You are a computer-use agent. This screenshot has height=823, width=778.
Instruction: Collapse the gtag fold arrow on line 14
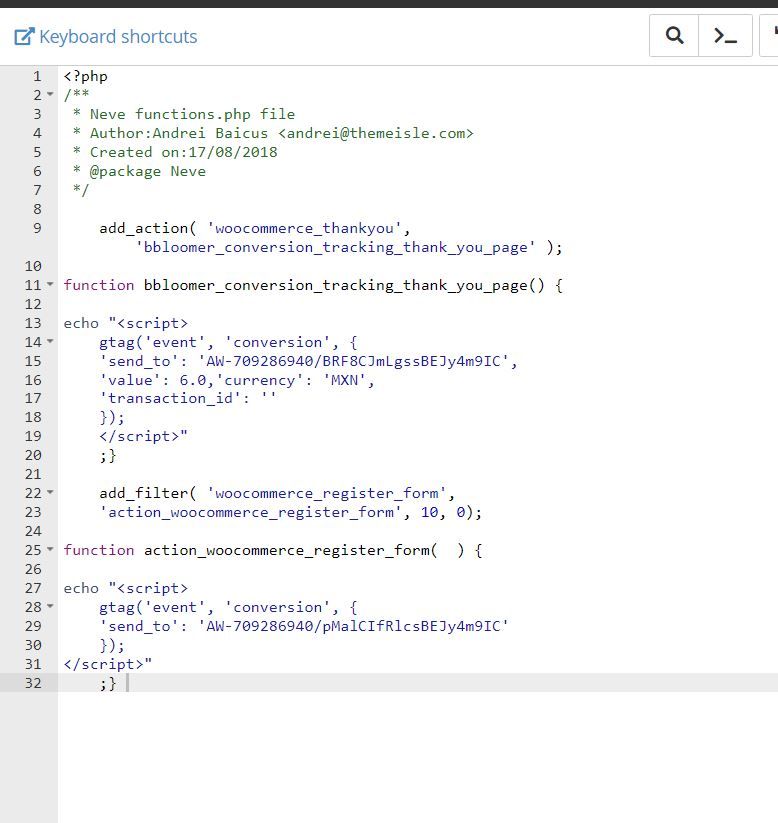(x=50, y=341)
